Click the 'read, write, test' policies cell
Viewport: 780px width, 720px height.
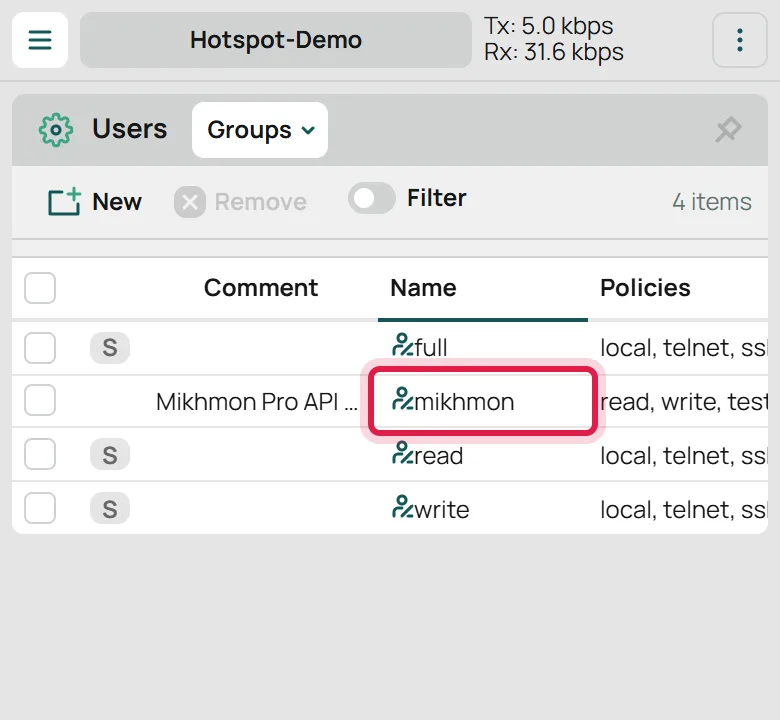click(684, 402)
